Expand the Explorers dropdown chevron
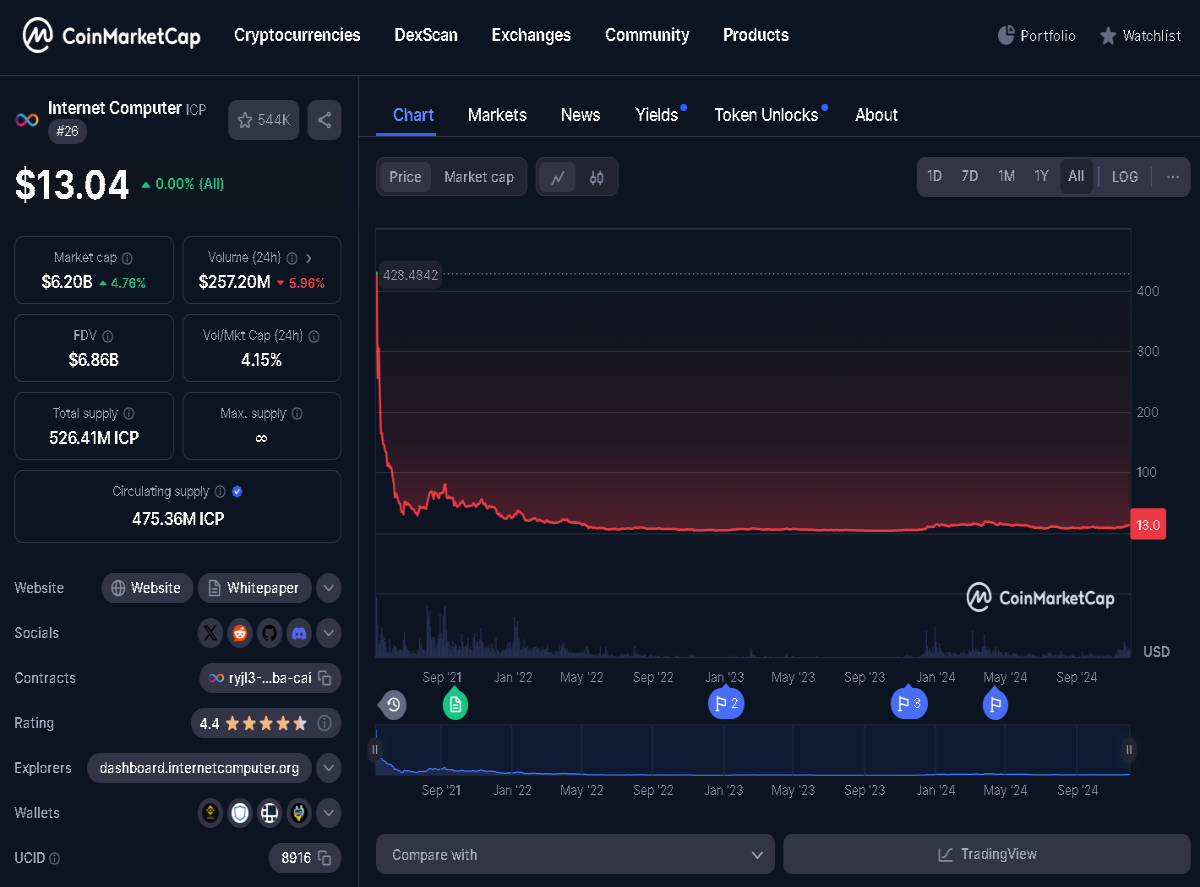1200x887 pixels. click(x=329, y=768)
